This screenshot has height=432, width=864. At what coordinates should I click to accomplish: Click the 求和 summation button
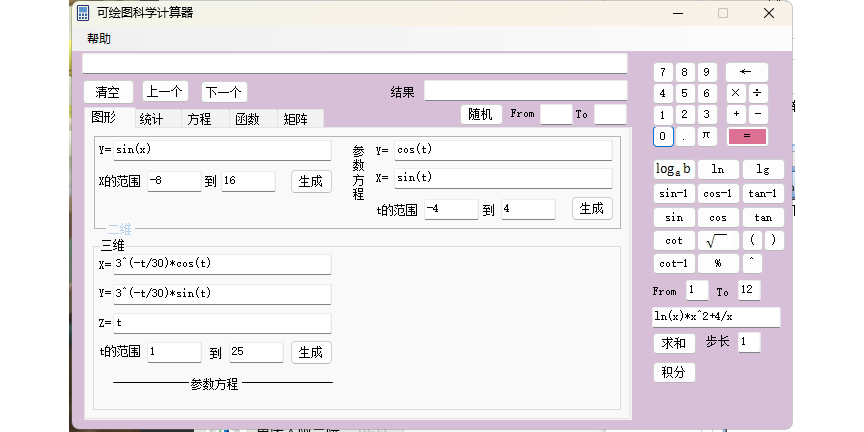tap(674, 343)
